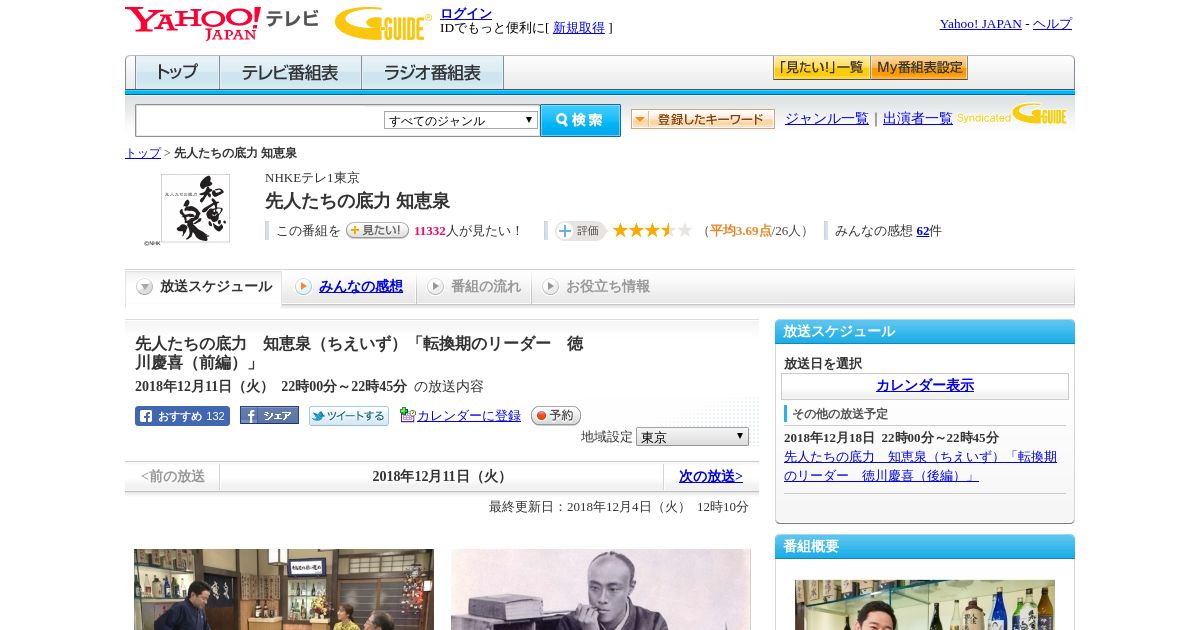Image resolution: width=1200 pixels, height=630 pixels.
Task: Click the Tokugawa Yoshinobu portrait photo
Action: [x=601, y=589]
